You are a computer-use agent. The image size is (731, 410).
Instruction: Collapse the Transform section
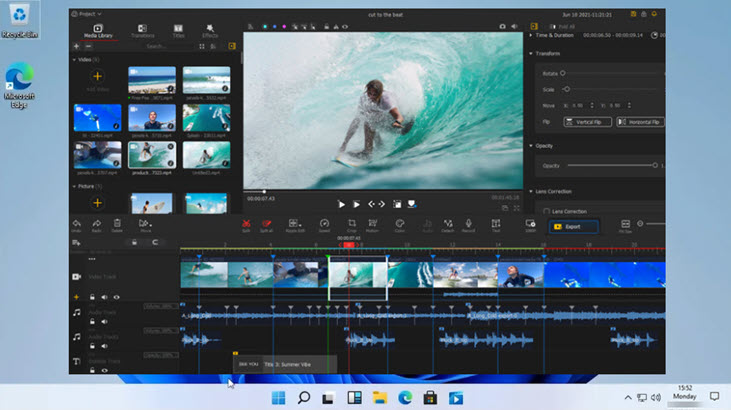531,53
